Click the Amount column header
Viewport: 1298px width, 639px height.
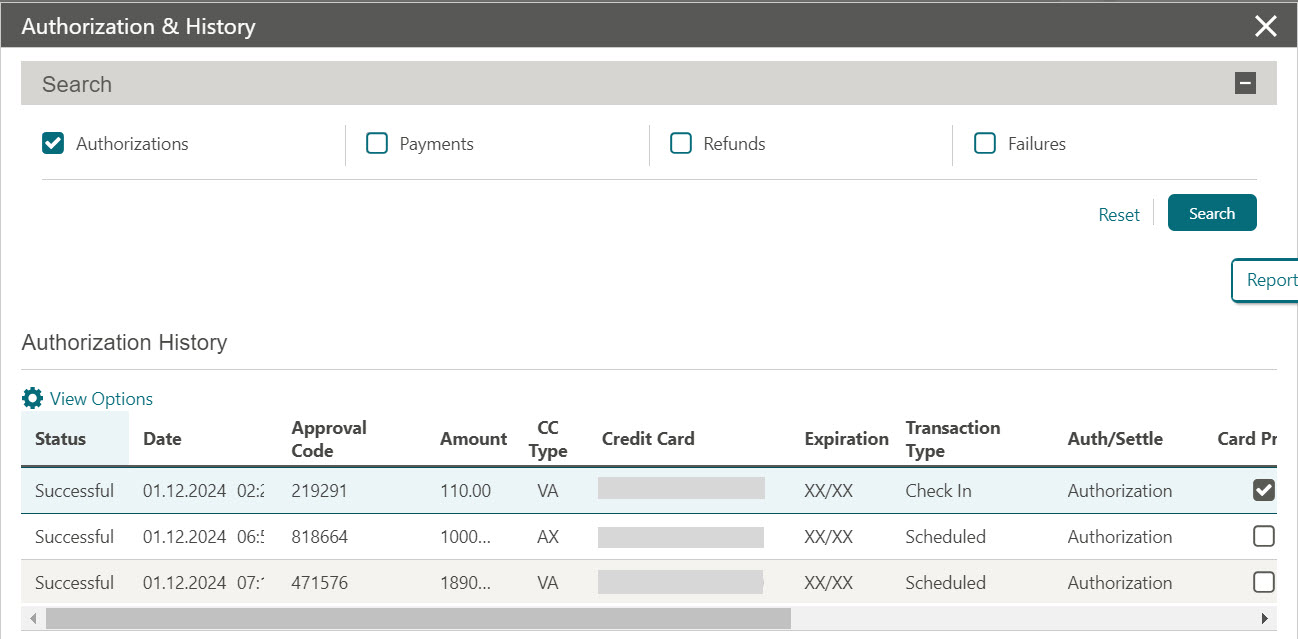(x=473, y=438)
